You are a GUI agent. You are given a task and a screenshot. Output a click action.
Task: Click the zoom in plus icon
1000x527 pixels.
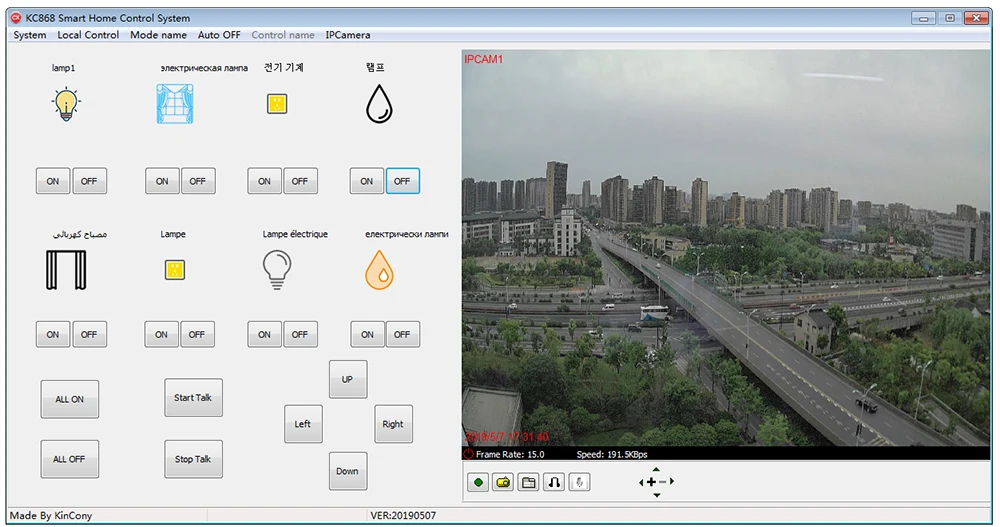coord(651,482)
